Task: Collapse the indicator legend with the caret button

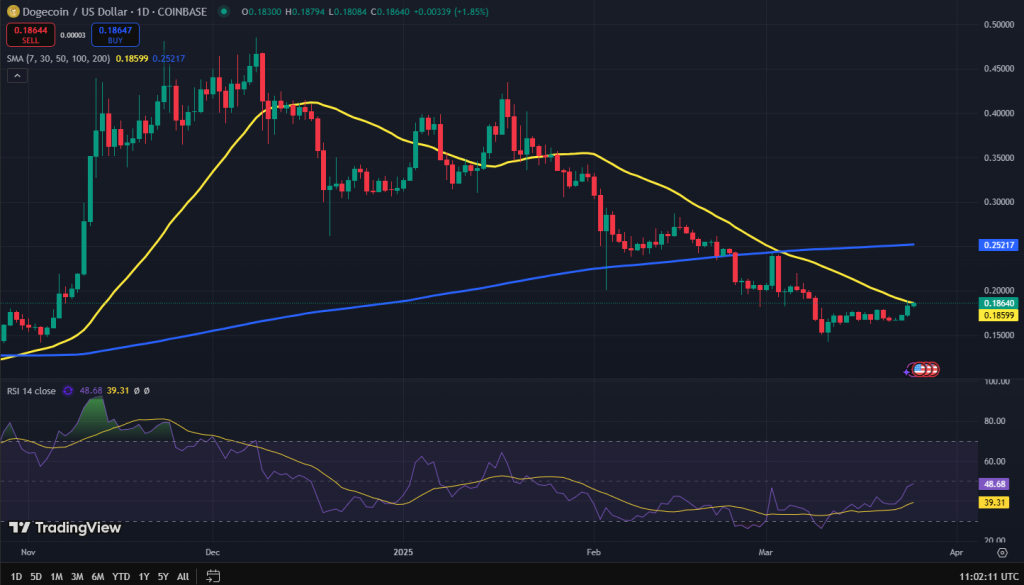Action: [x=17, y=76]
